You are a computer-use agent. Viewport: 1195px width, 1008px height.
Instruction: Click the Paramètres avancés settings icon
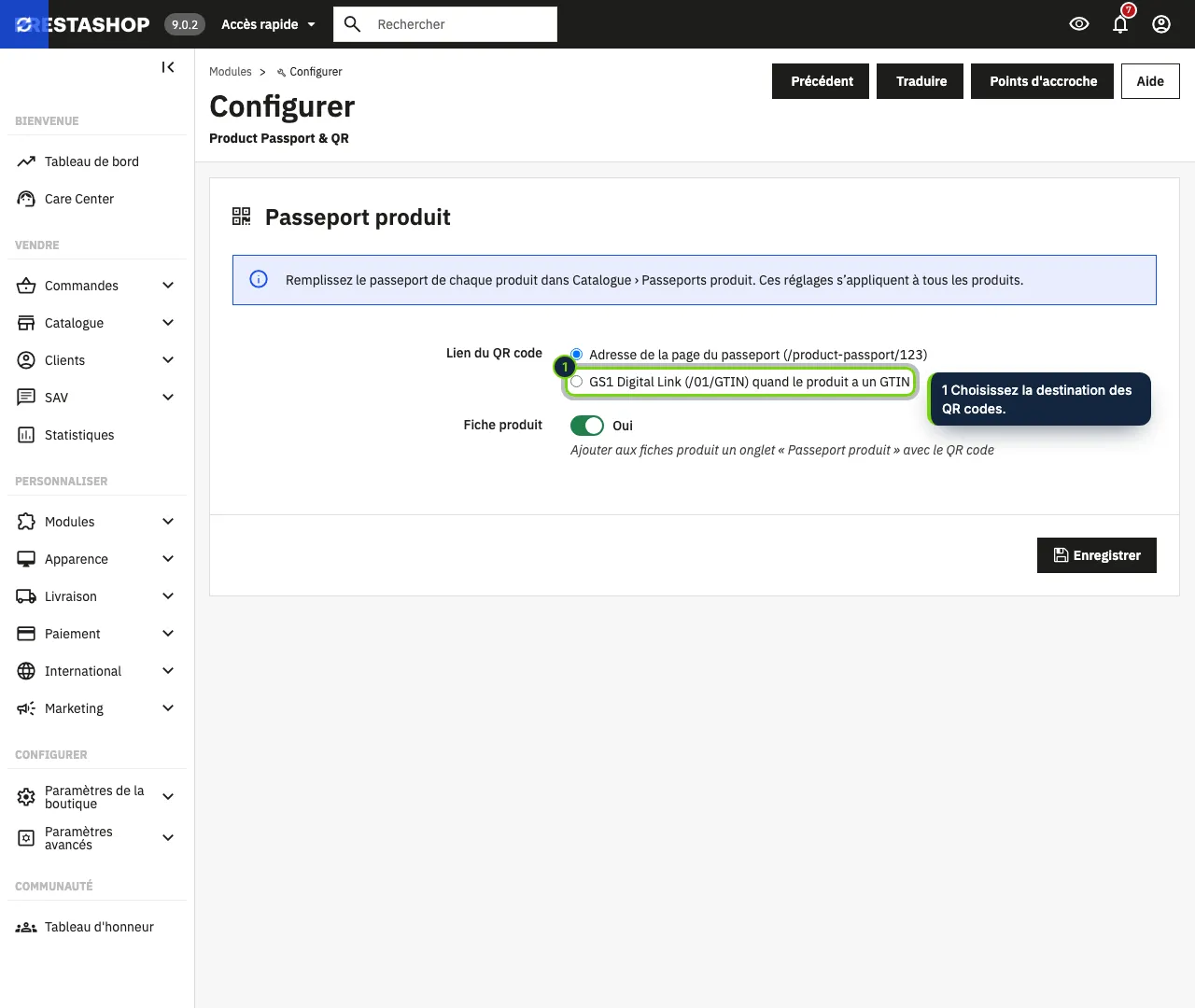tap(26, 838)
